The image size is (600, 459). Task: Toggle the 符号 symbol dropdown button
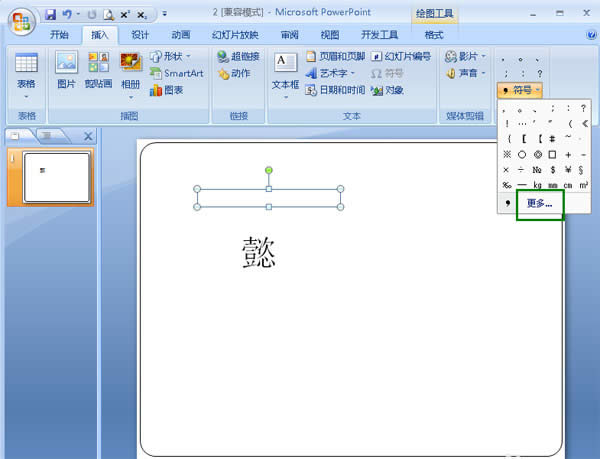click(x=521, y=90)
